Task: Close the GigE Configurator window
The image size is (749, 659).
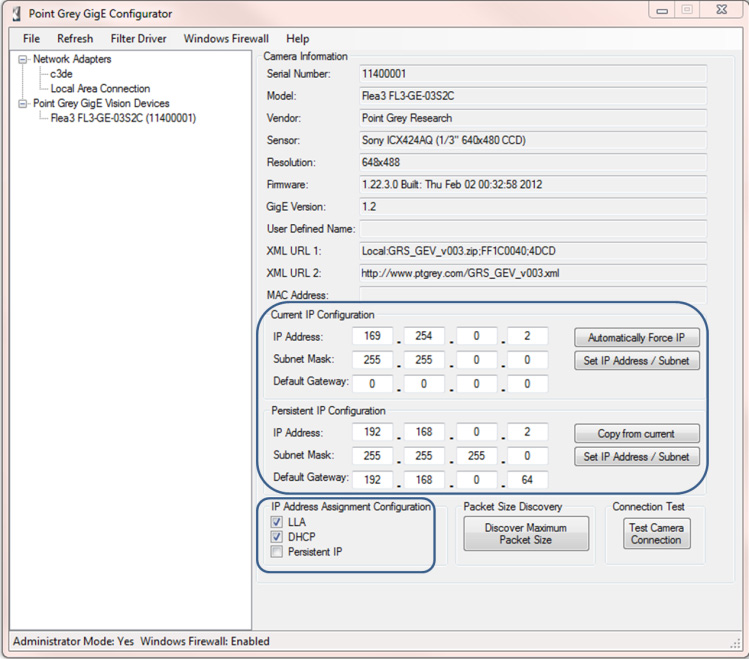Action: (x=722, y=11)
